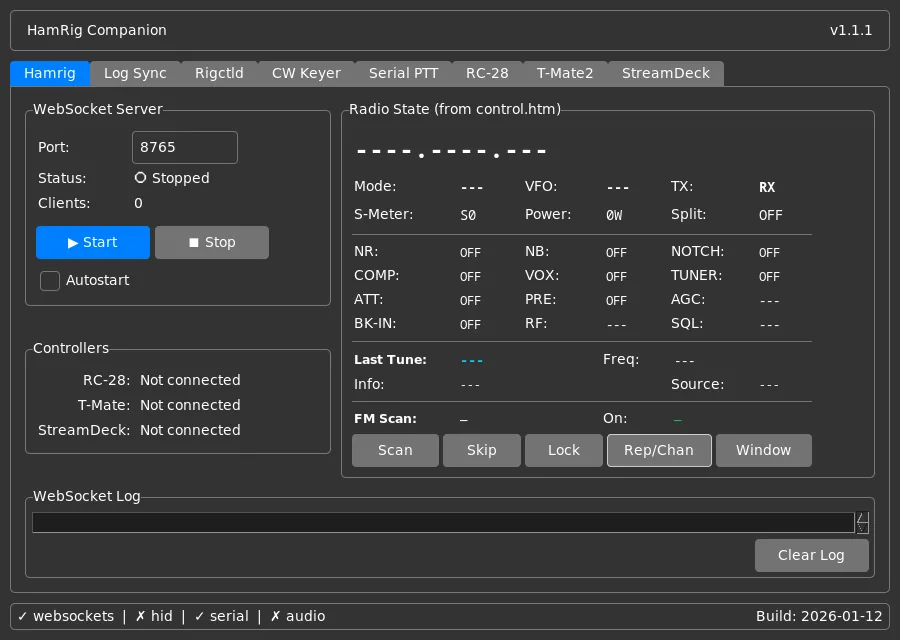The height and width of the screenshot is (640, 900).
Task: Clear the WebSocket log
Action: click(x=812, y=556)
